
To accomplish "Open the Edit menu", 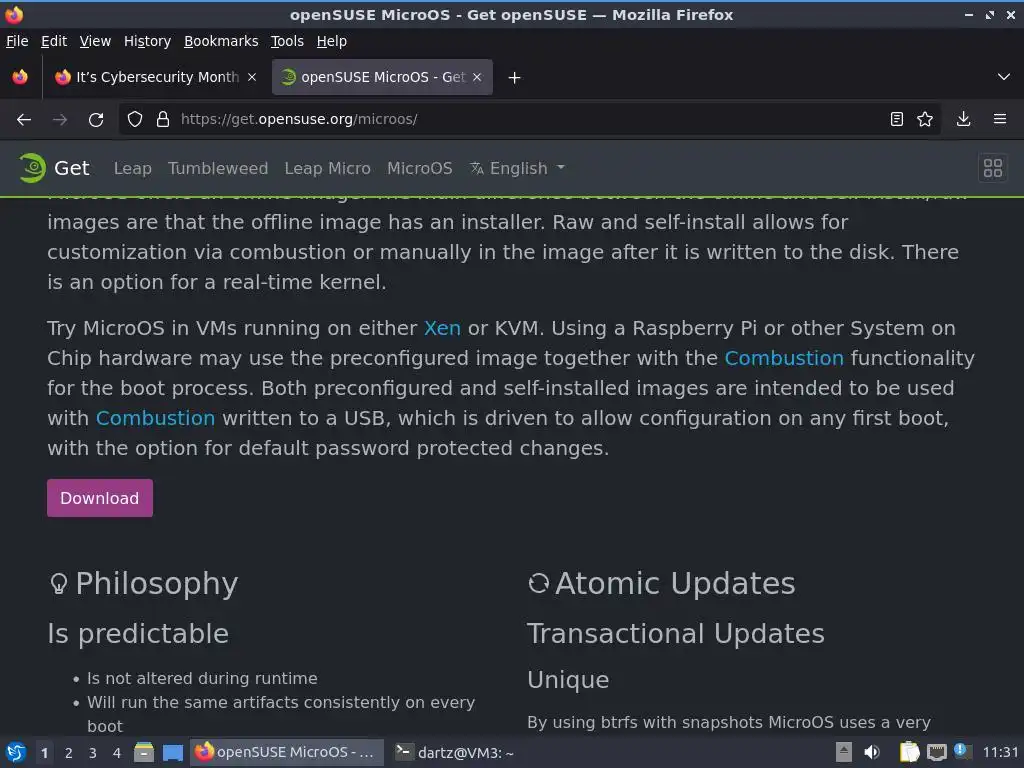I will tap(54, 41).
